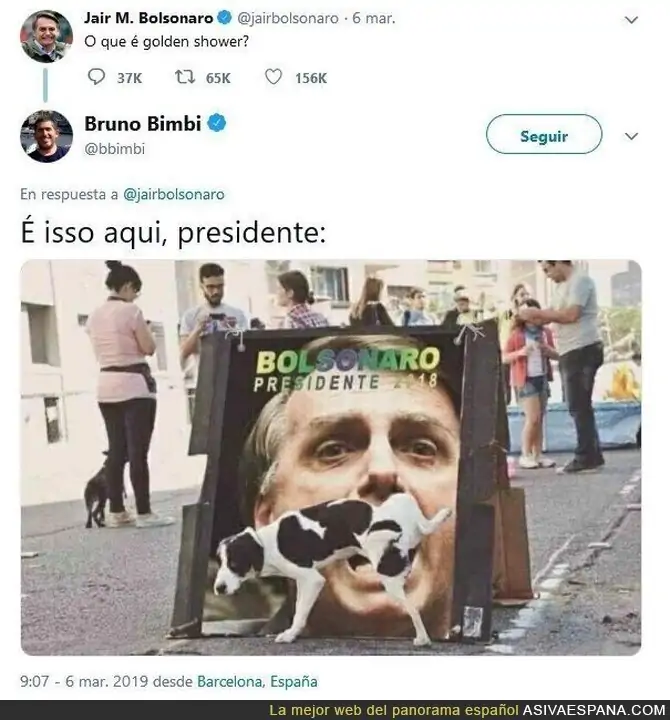Open the Barcelona, España location link
Image resolution: width=670 pixels, height=720 pixels.
tap(257, 681)
